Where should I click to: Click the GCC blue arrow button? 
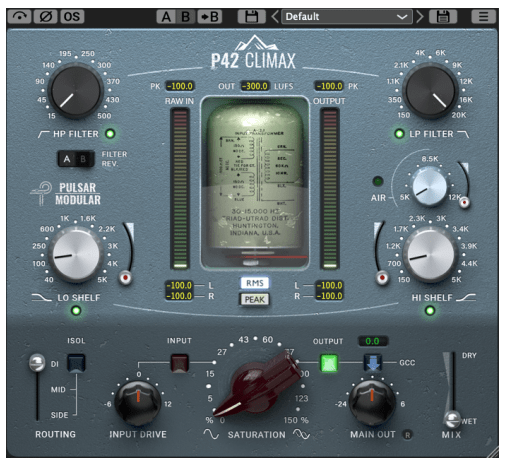(373, 363)
